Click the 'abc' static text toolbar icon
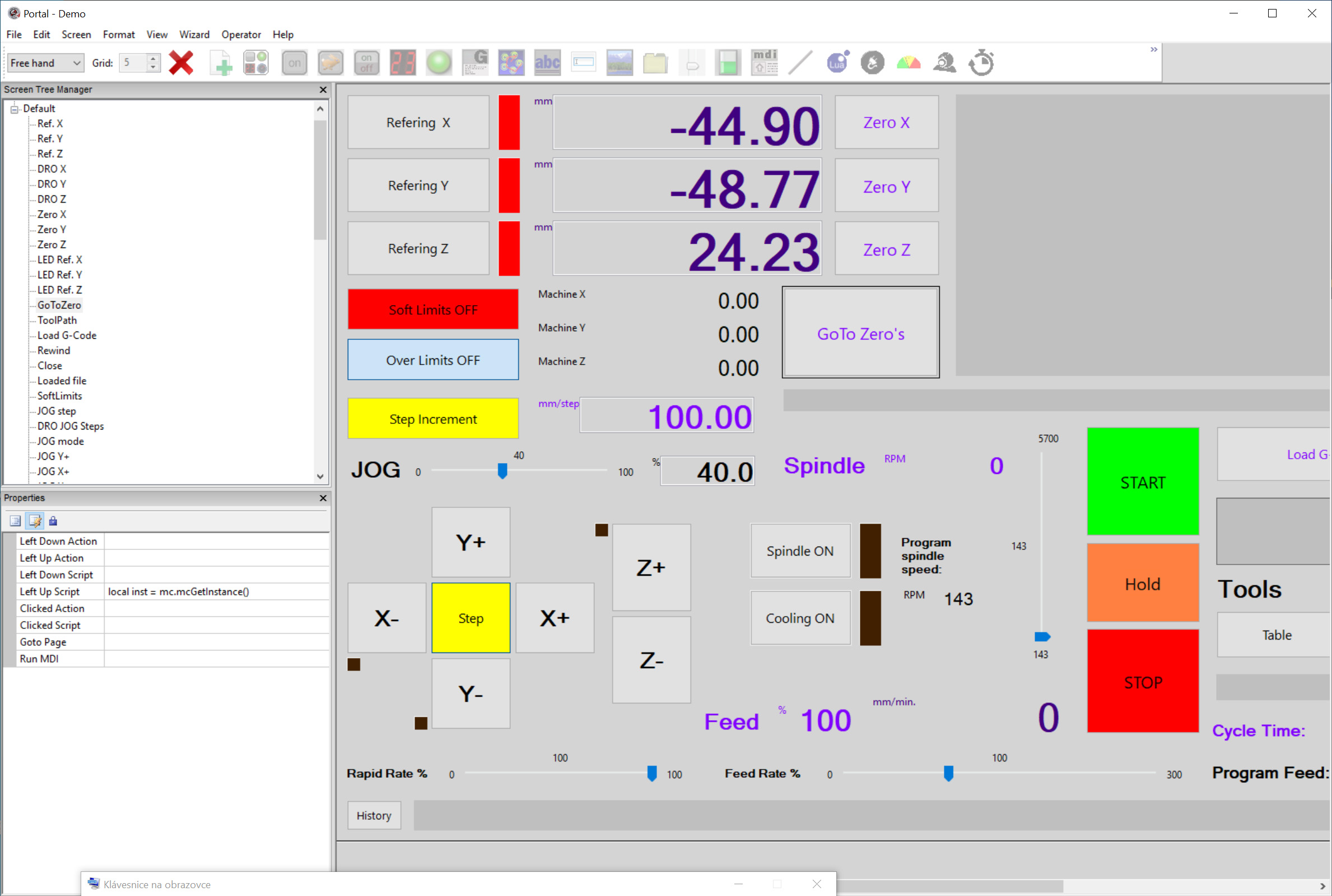1332x896 pixels. 547,63
